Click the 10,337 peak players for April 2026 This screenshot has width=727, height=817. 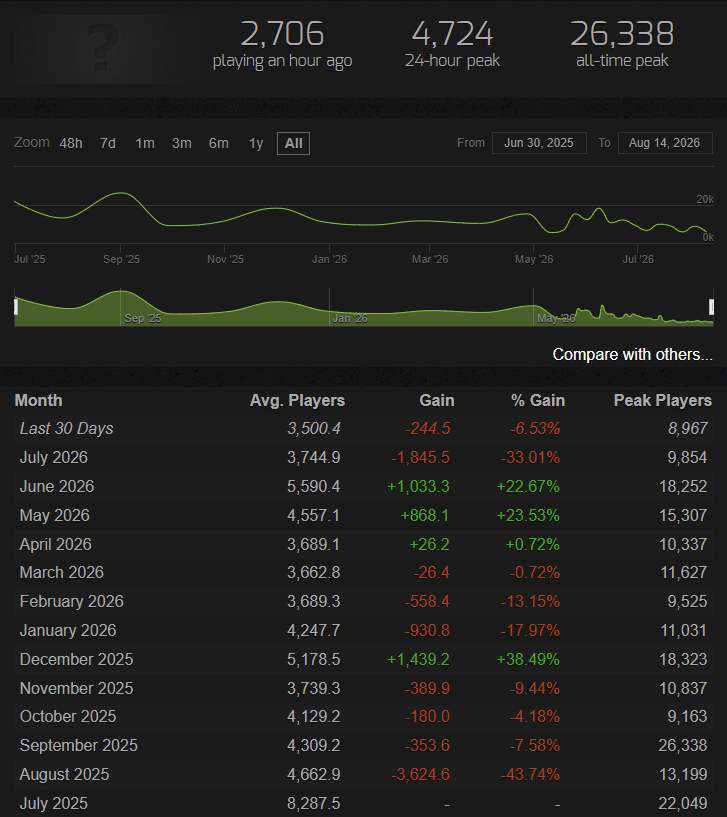[683, 544]
